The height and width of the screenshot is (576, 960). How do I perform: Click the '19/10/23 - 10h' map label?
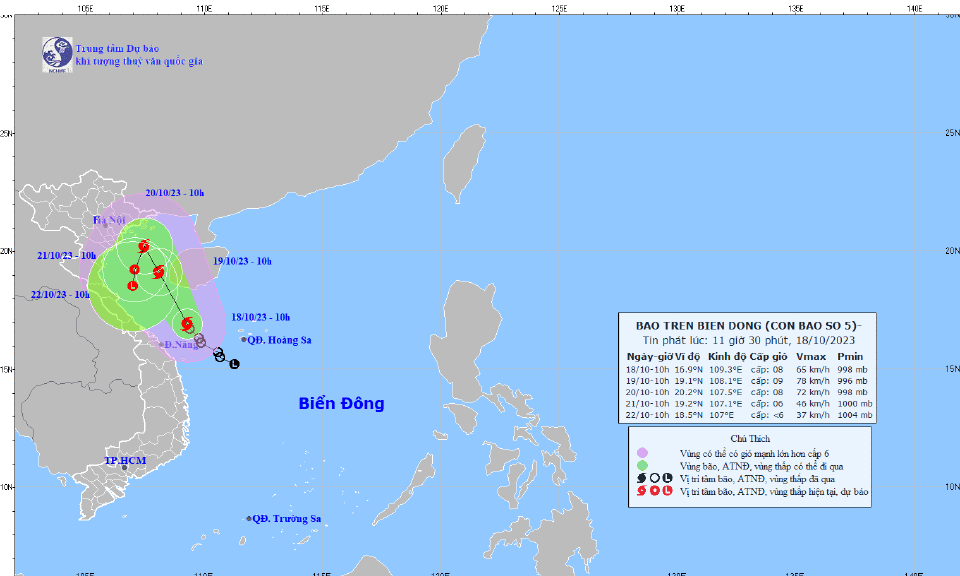(x=242, y=261)
